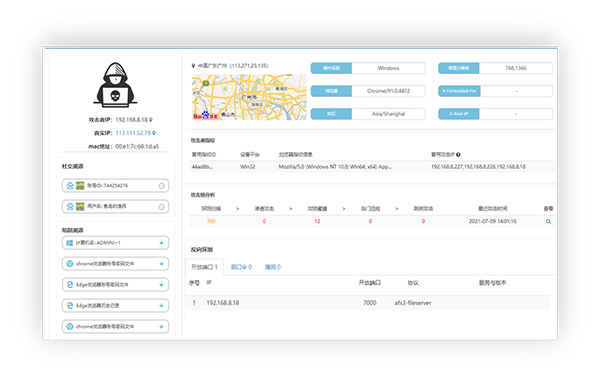Screen dimensions: 600x379
Task: Open the real IP link 113.111.52.79
Action: click(133, 133)
